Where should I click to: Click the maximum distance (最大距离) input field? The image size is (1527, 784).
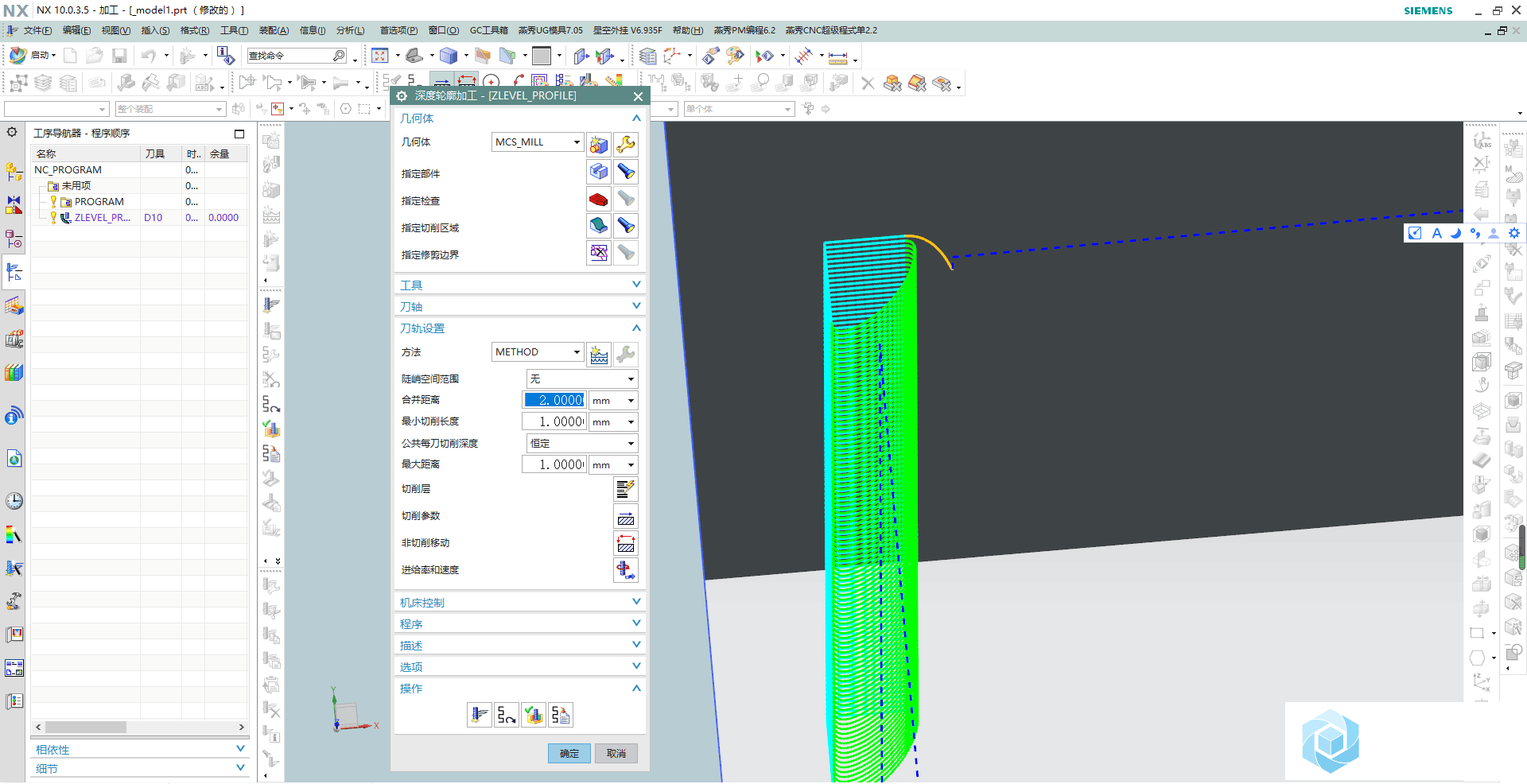[554, 465]
